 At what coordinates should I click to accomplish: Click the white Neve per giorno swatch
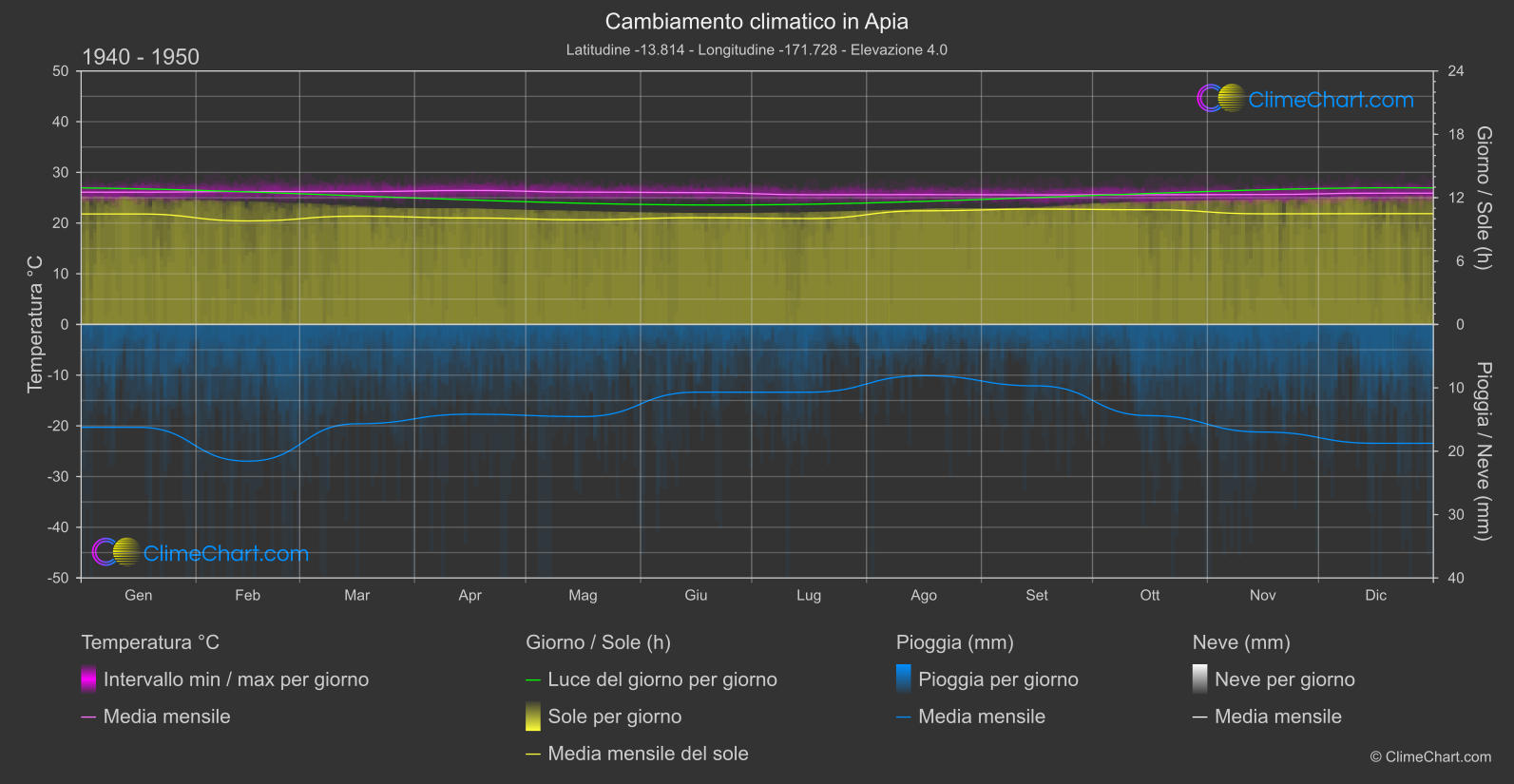(x=1200, y=679)
